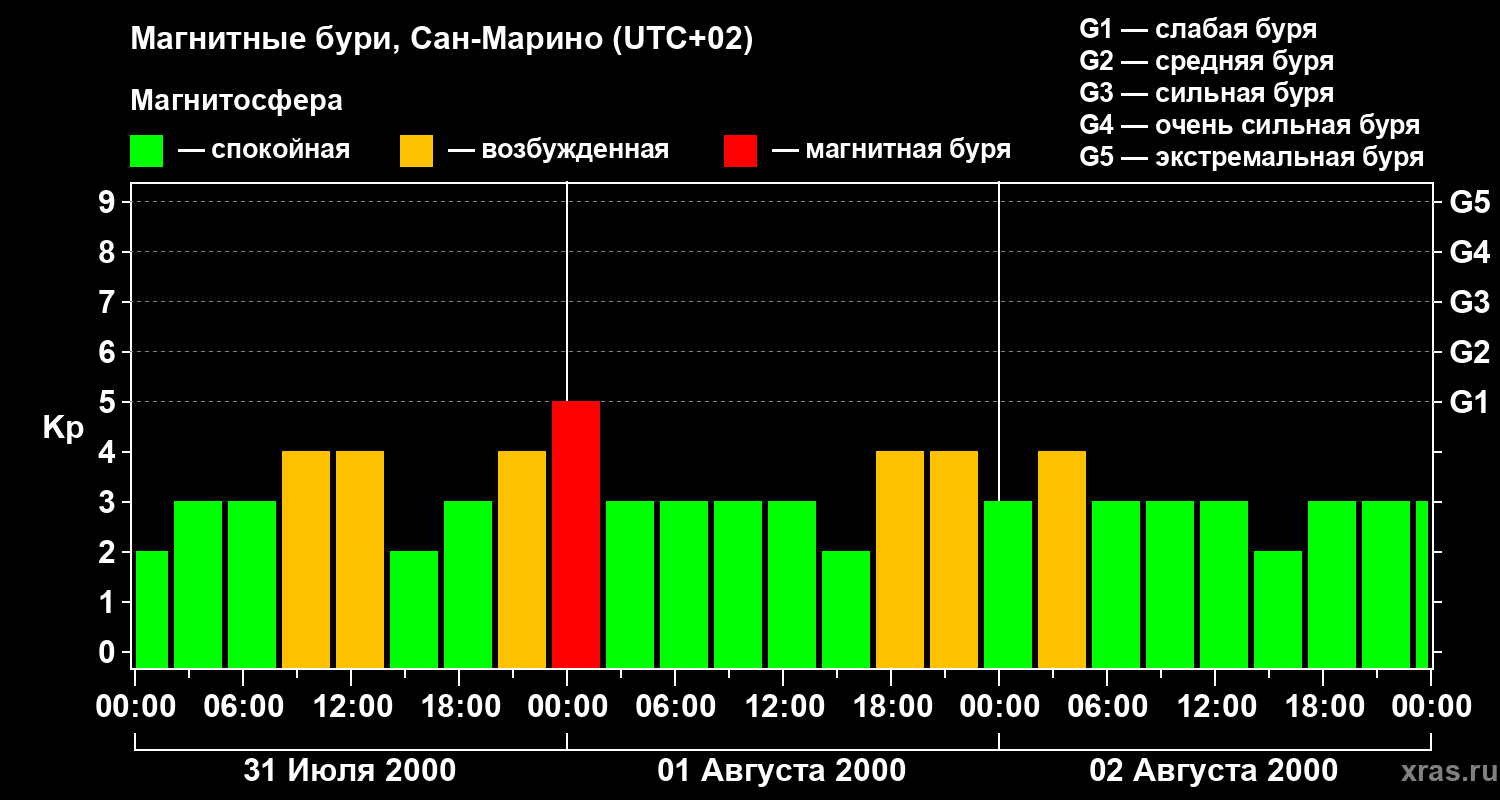The image size is (1500, 800).
Task: Select the orange 21:00–00:00 bar on 31 Июля
Action: [522, 560]
